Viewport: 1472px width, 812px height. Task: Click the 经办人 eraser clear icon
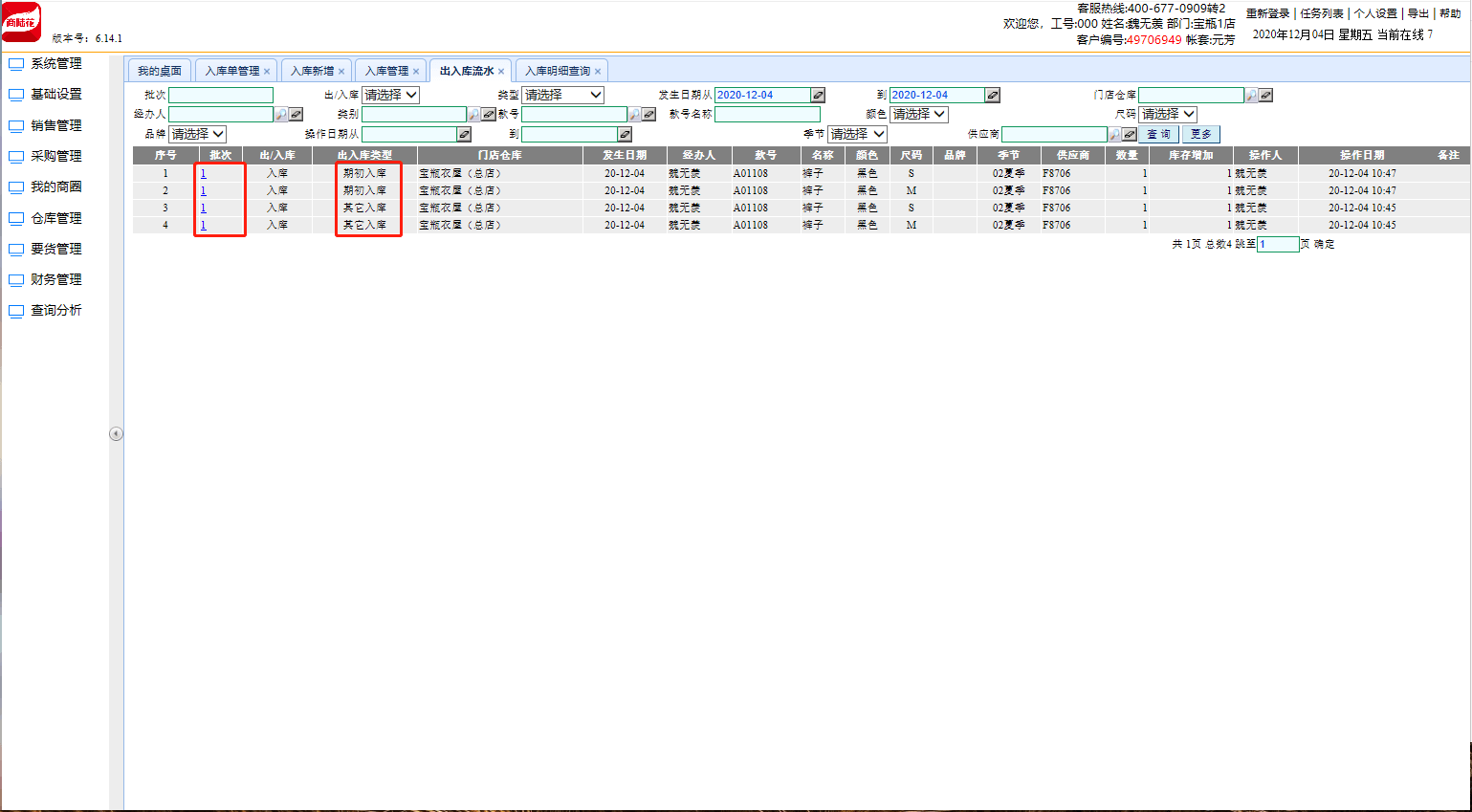pos(297,115)
